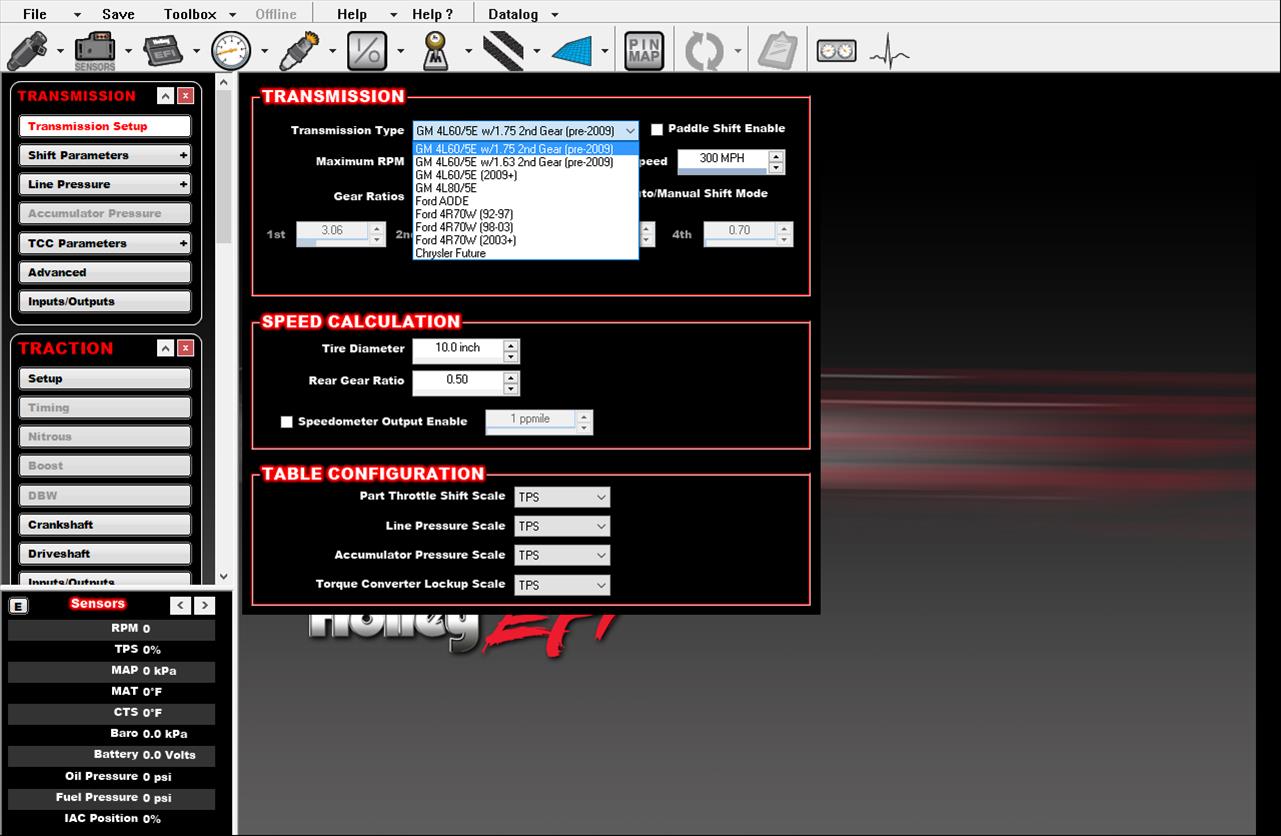This screenshot has height=836, width=1281.
Task: Click the 300 MPH speed field
Action: tap(722, 161)
